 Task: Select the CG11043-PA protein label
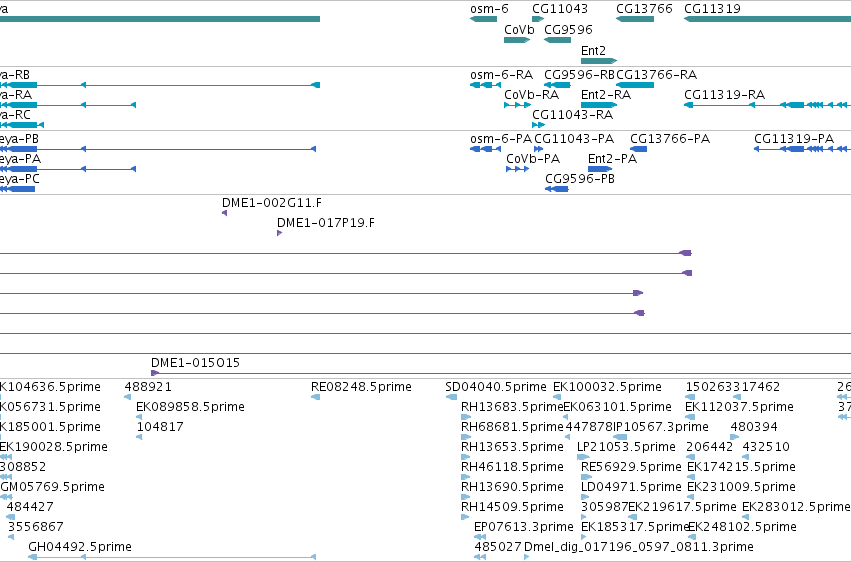click(x=574, y=139)
